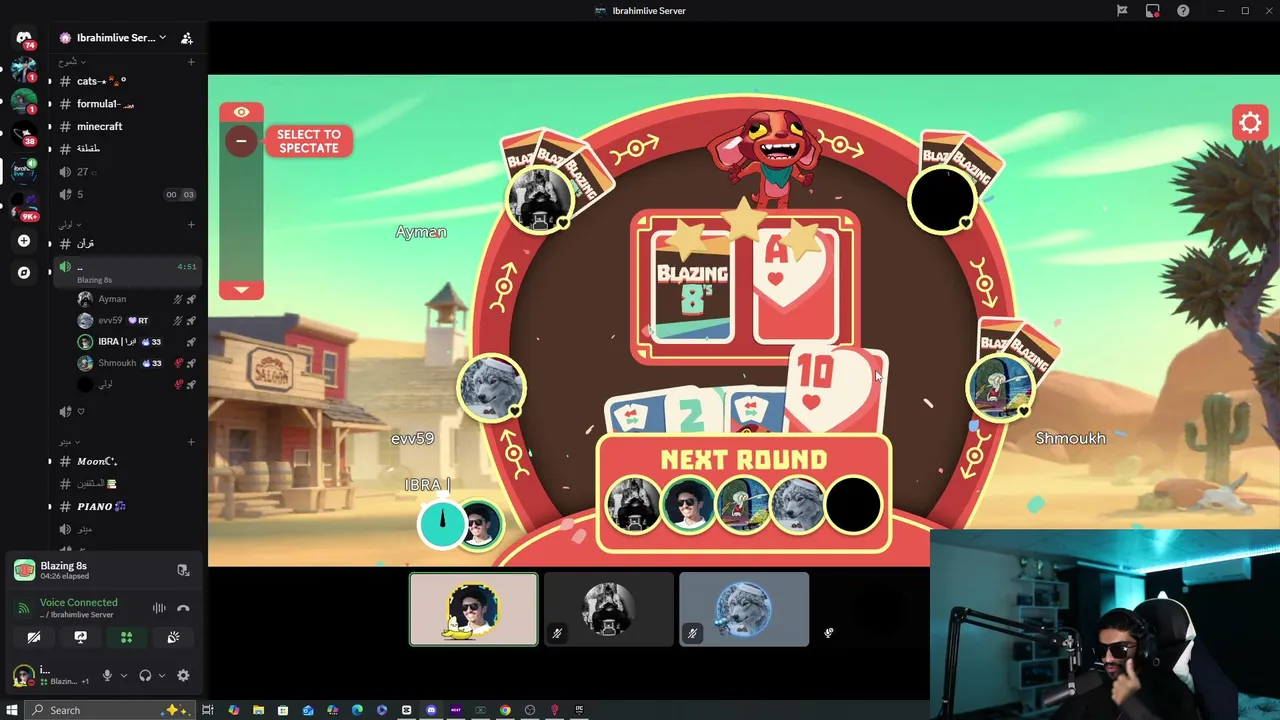Click the green activities button

(x=126, y=637)
